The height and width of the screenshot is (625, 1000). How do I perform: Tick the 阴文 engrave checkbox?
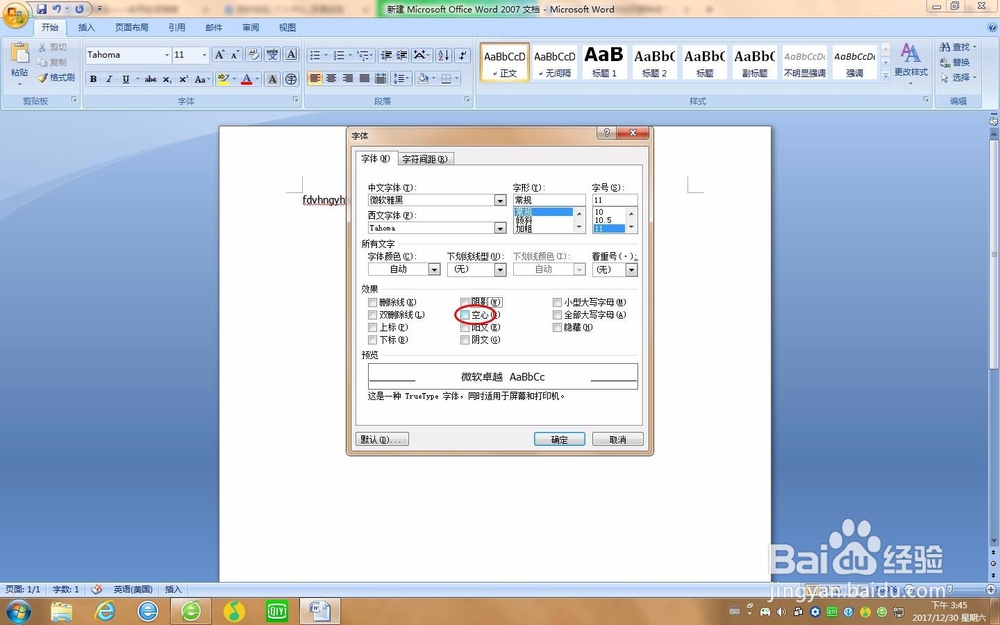tap(465, 340)
